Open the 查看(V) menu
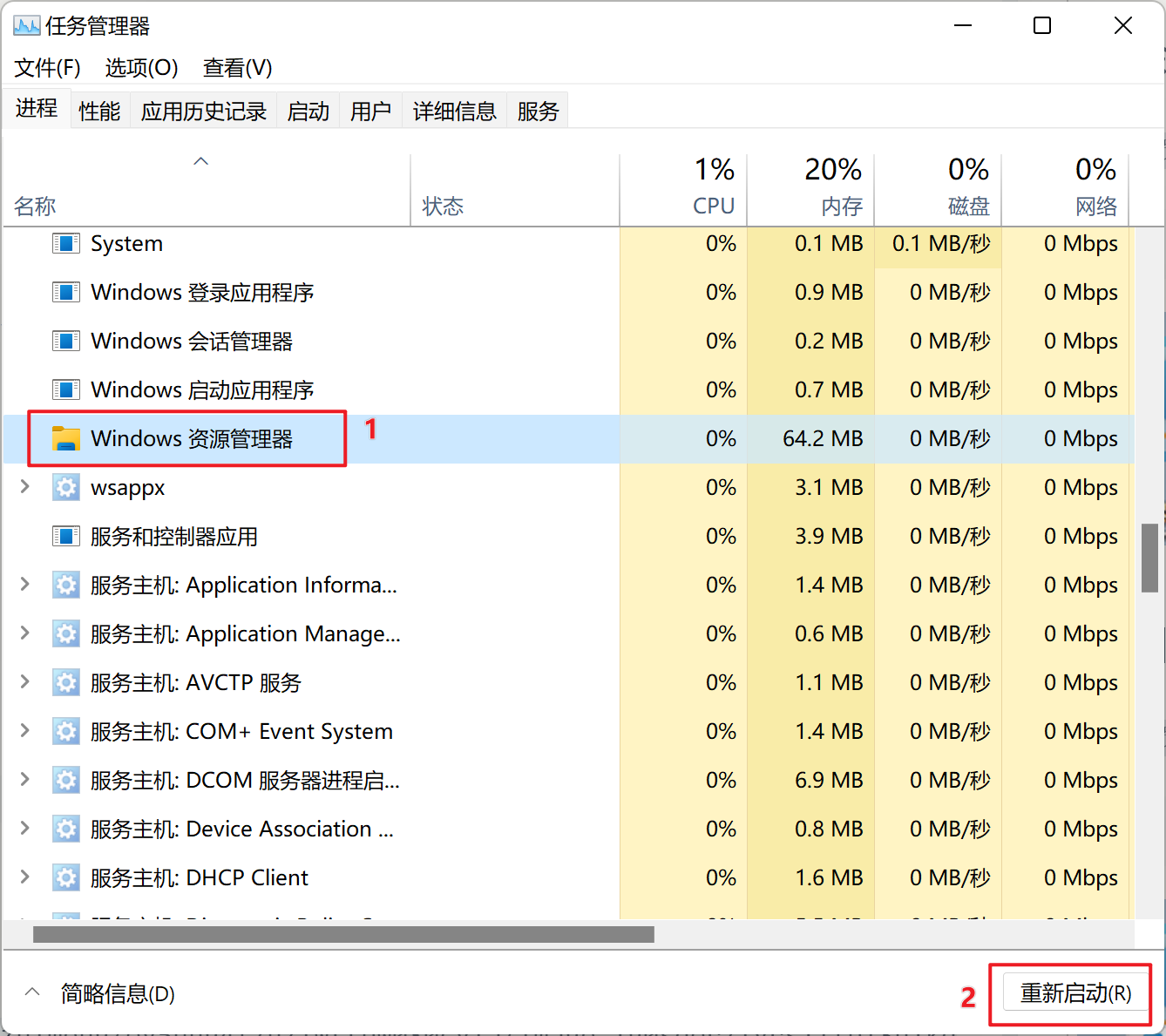 (x=236, y=68)
